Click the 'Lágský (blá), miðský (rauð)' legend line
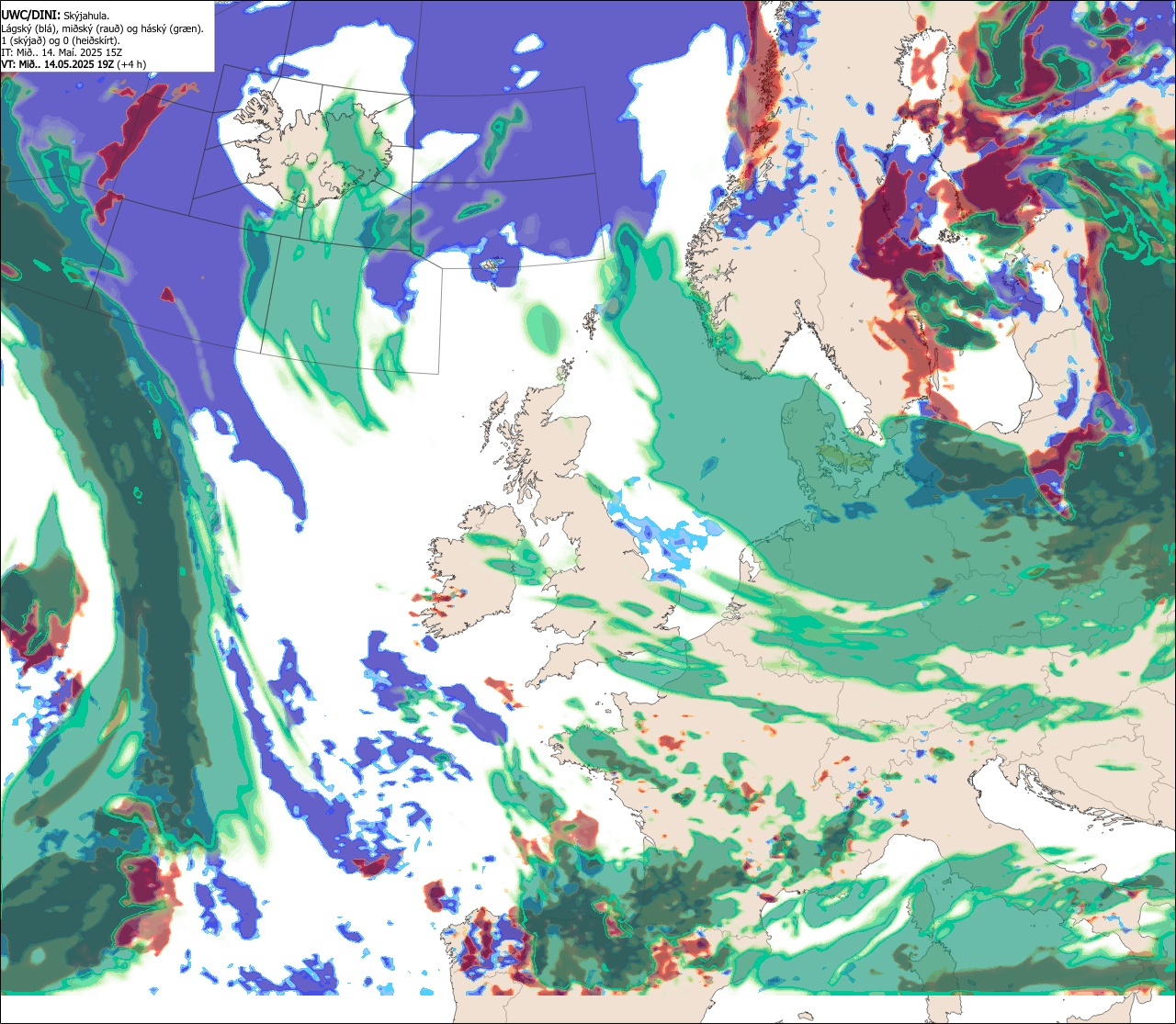The width and height of the screenshot is (1176, 1024). pyautogui.click(x=103, y=28)
